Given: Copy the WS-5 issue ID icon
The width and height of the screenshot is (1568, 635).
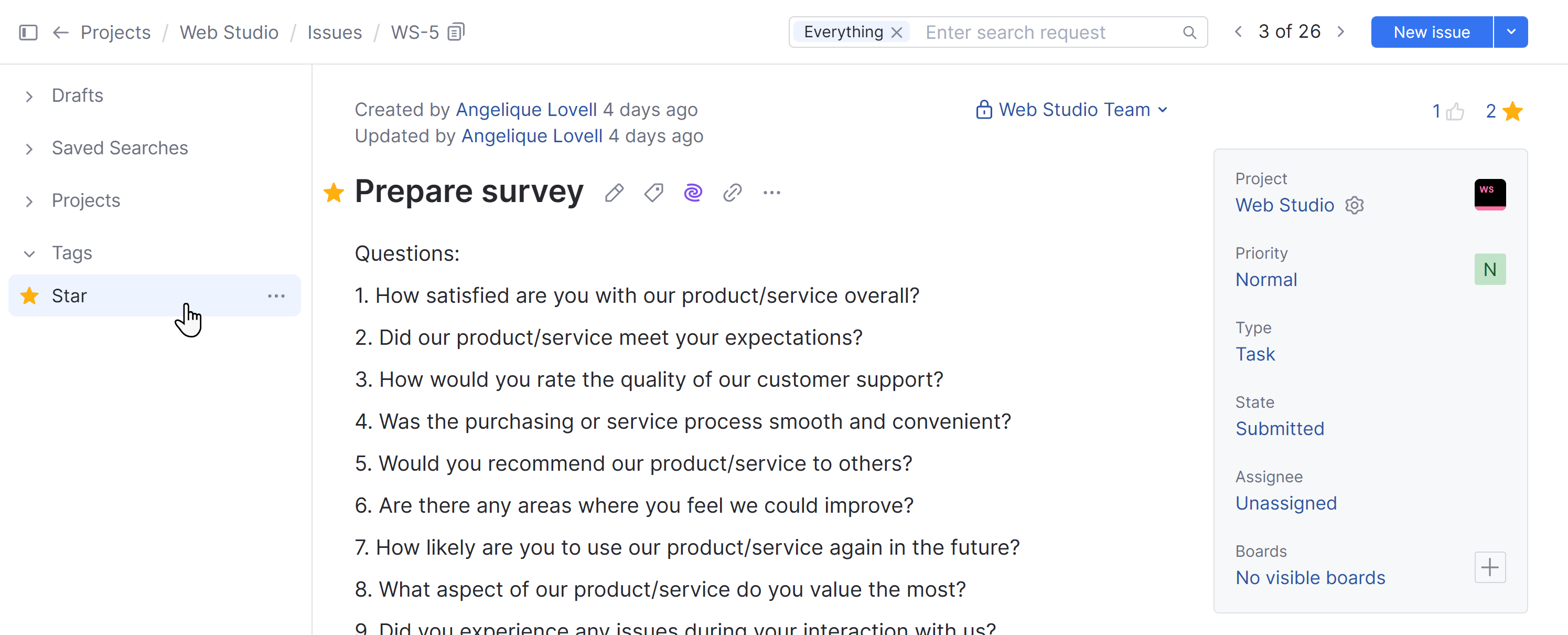Looking at the screenshot, I should click(x=456, y=31).
